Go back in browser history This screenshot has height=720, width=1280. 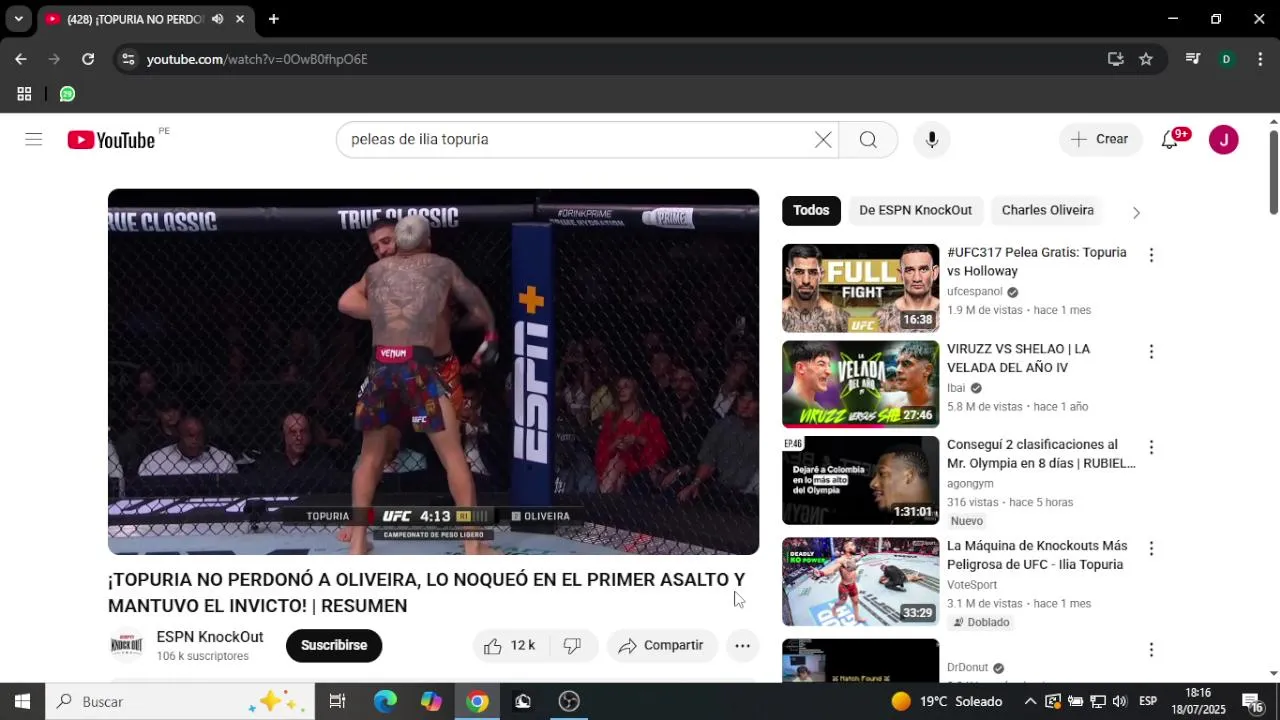(x=21, y=59)
